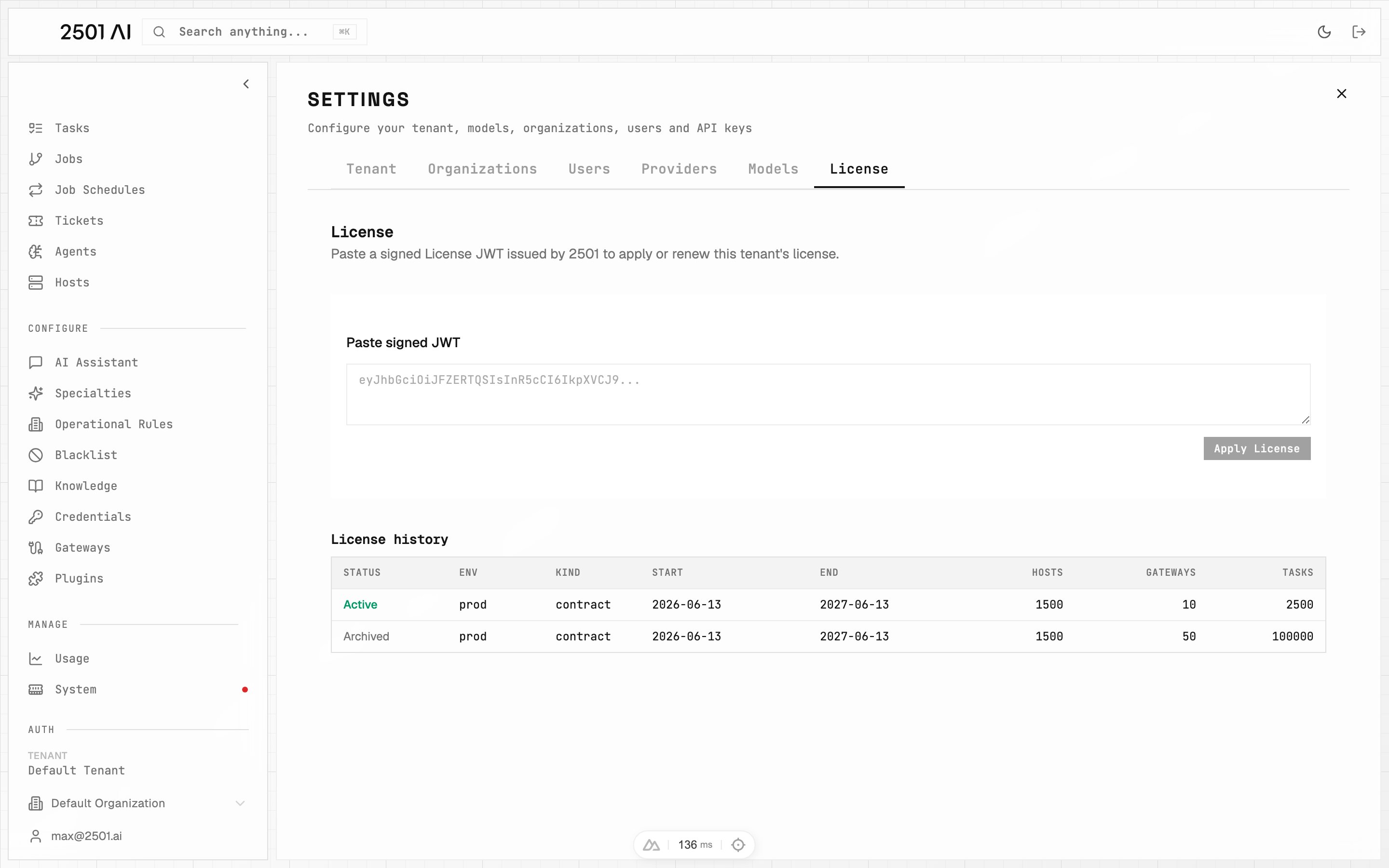
Task: Click the Paste signed JWT textarea
Action: coord(828,394)
